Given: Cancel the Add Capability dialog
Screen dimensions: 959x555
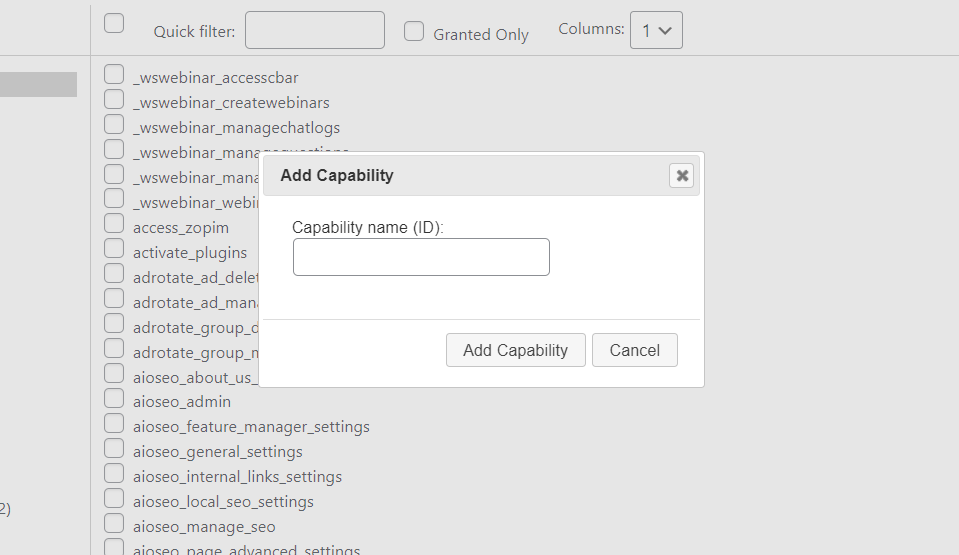Looking at the screenshot, I should [634, 350].
